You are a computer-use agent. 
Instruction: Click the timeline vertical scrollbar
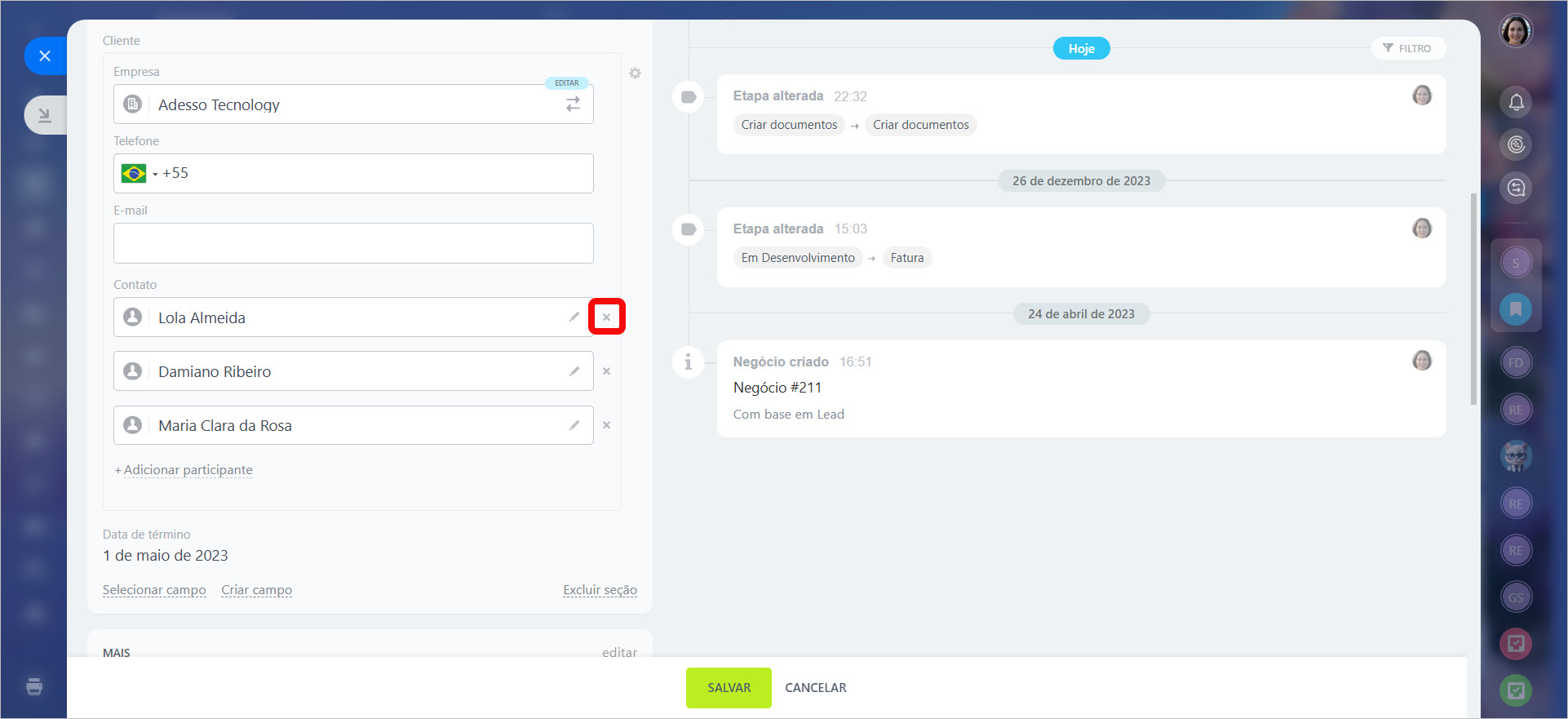1473,299
